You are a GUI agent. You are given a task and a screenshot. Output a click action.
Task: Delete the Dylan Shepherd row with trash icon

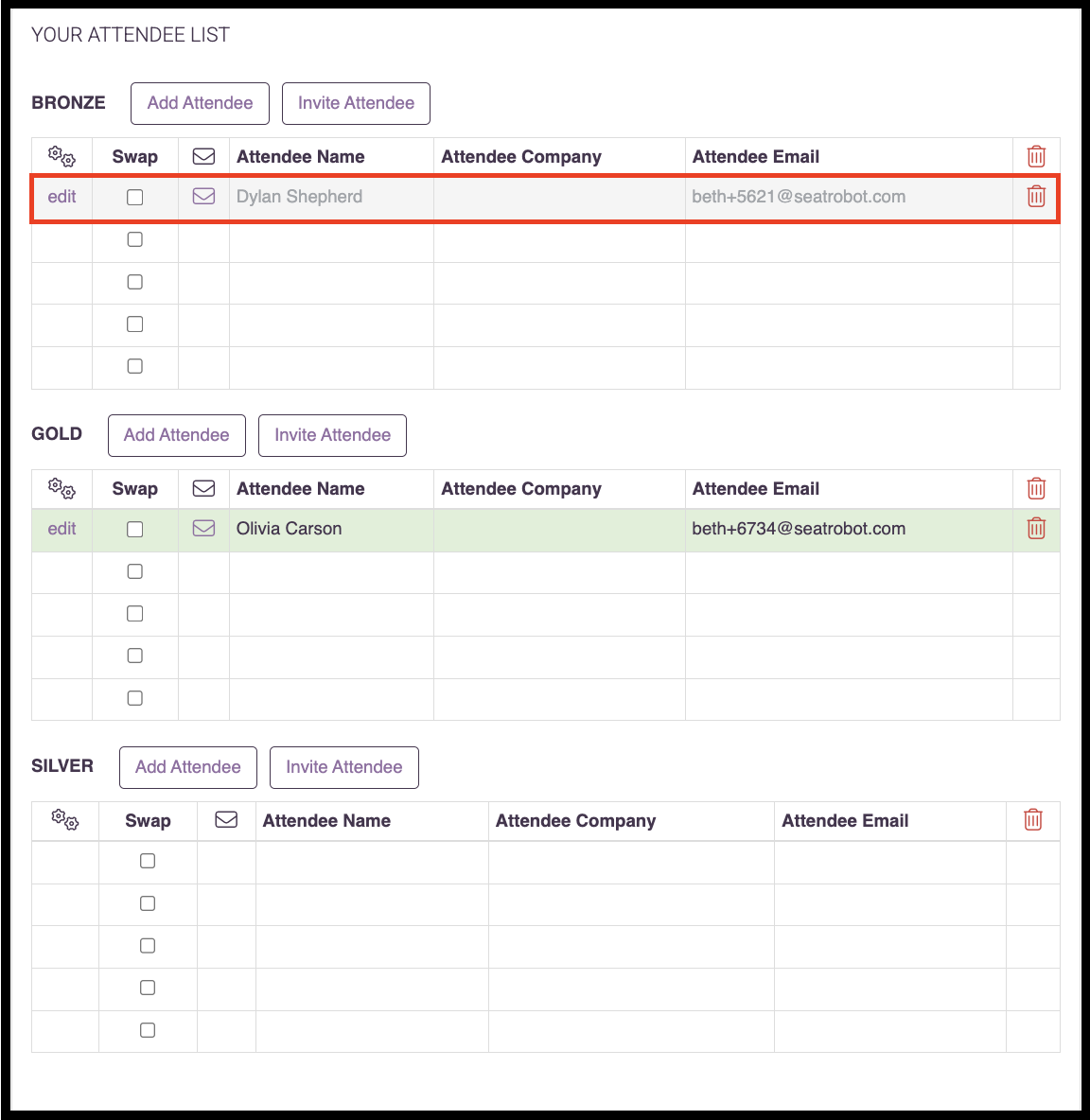[1036, 196]
